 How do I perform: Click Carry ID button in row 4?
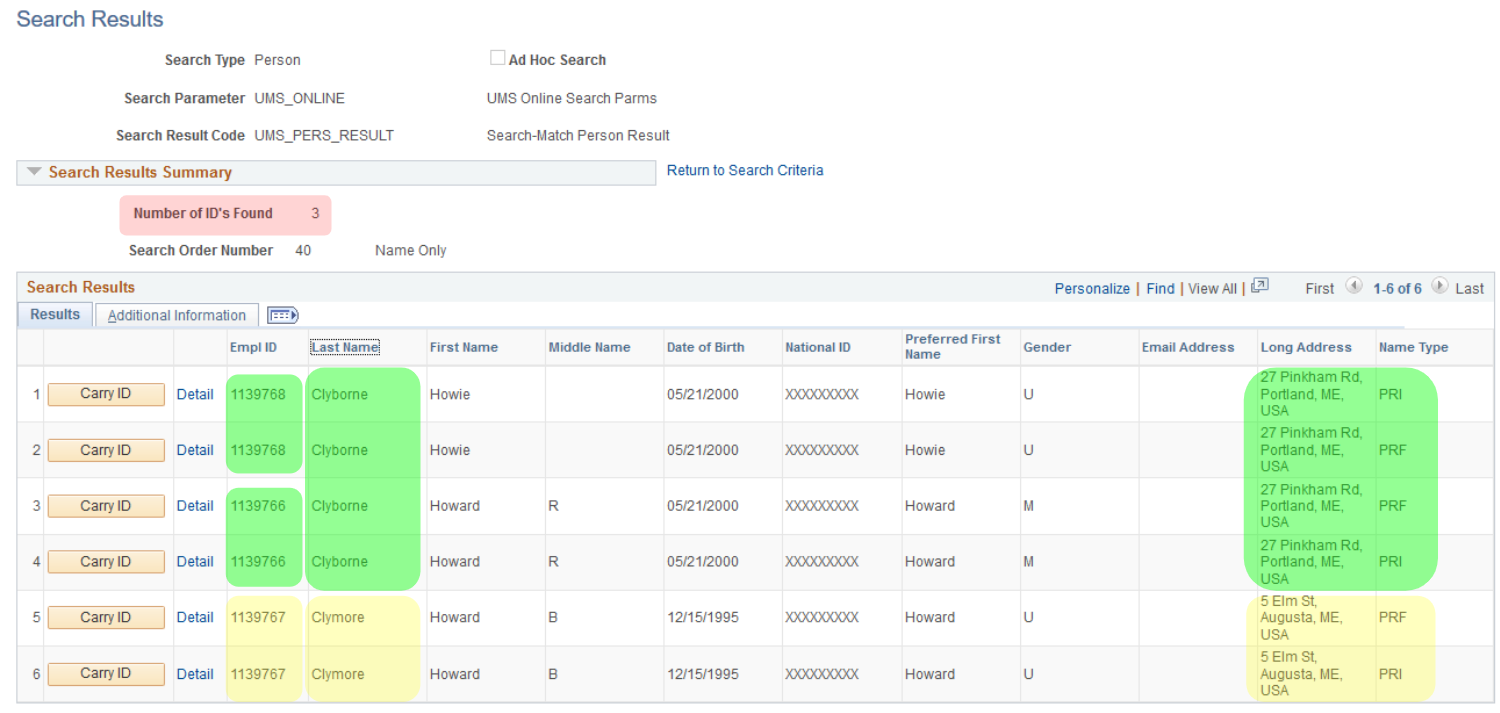106,562
